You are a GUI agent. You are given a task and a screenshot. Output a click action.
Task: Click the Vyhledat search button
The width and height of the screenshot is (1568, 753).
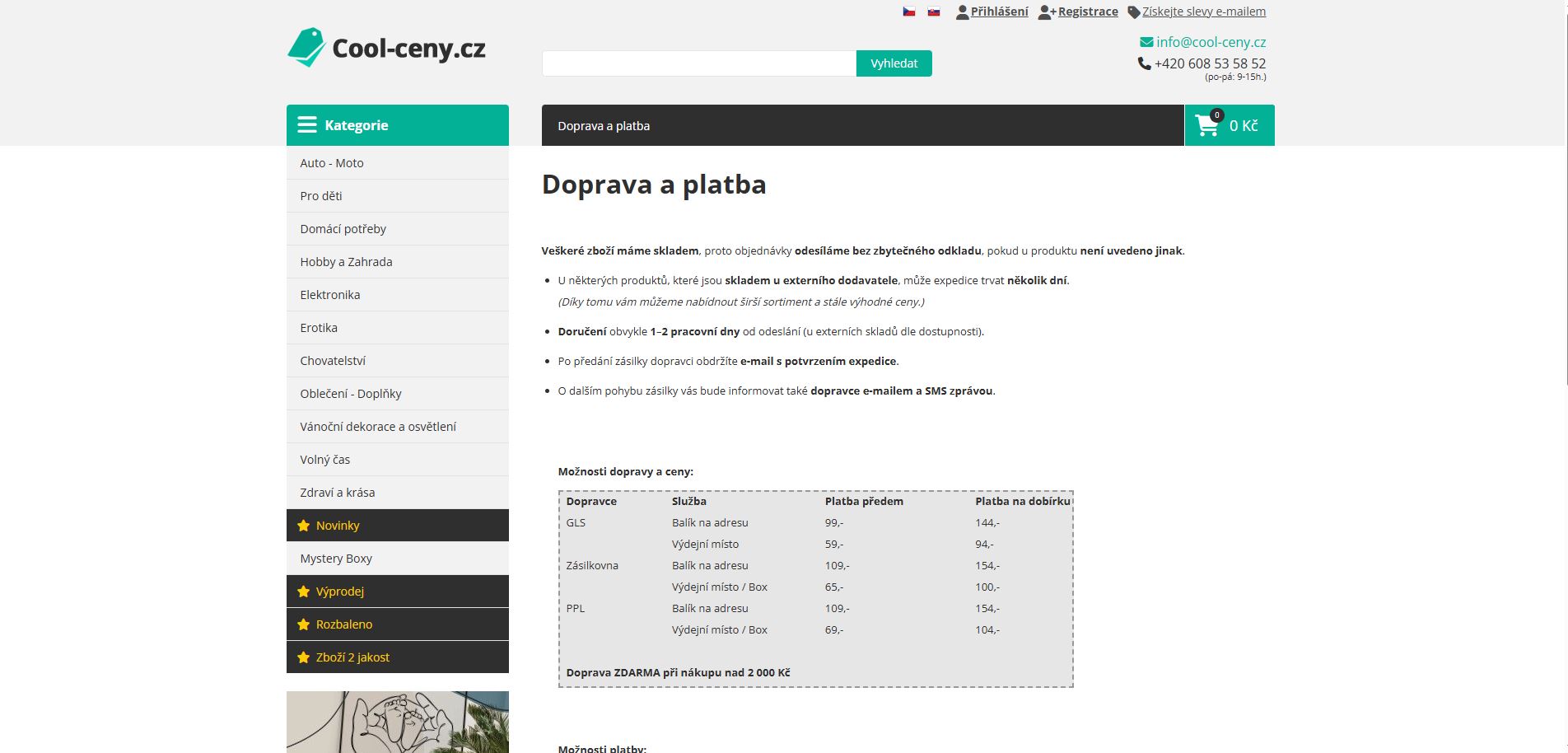(x=894, y=63)
